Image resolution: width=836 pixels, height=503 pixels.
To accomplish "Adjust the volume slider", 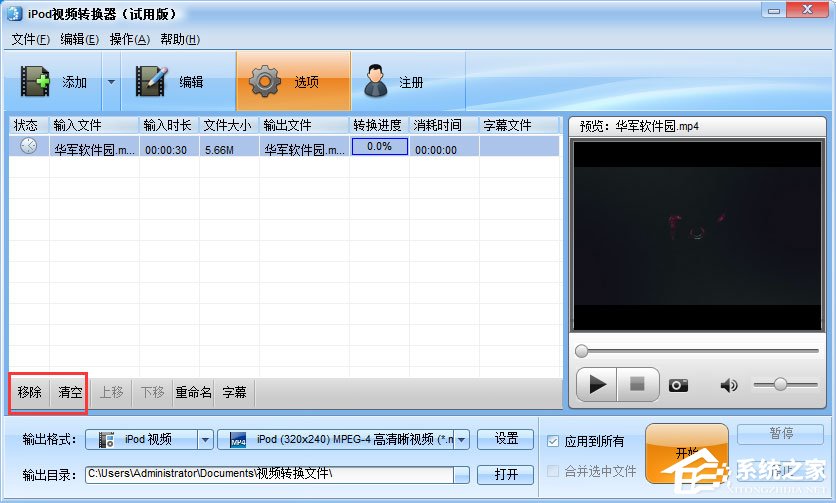I will click(x=780, y=385).
